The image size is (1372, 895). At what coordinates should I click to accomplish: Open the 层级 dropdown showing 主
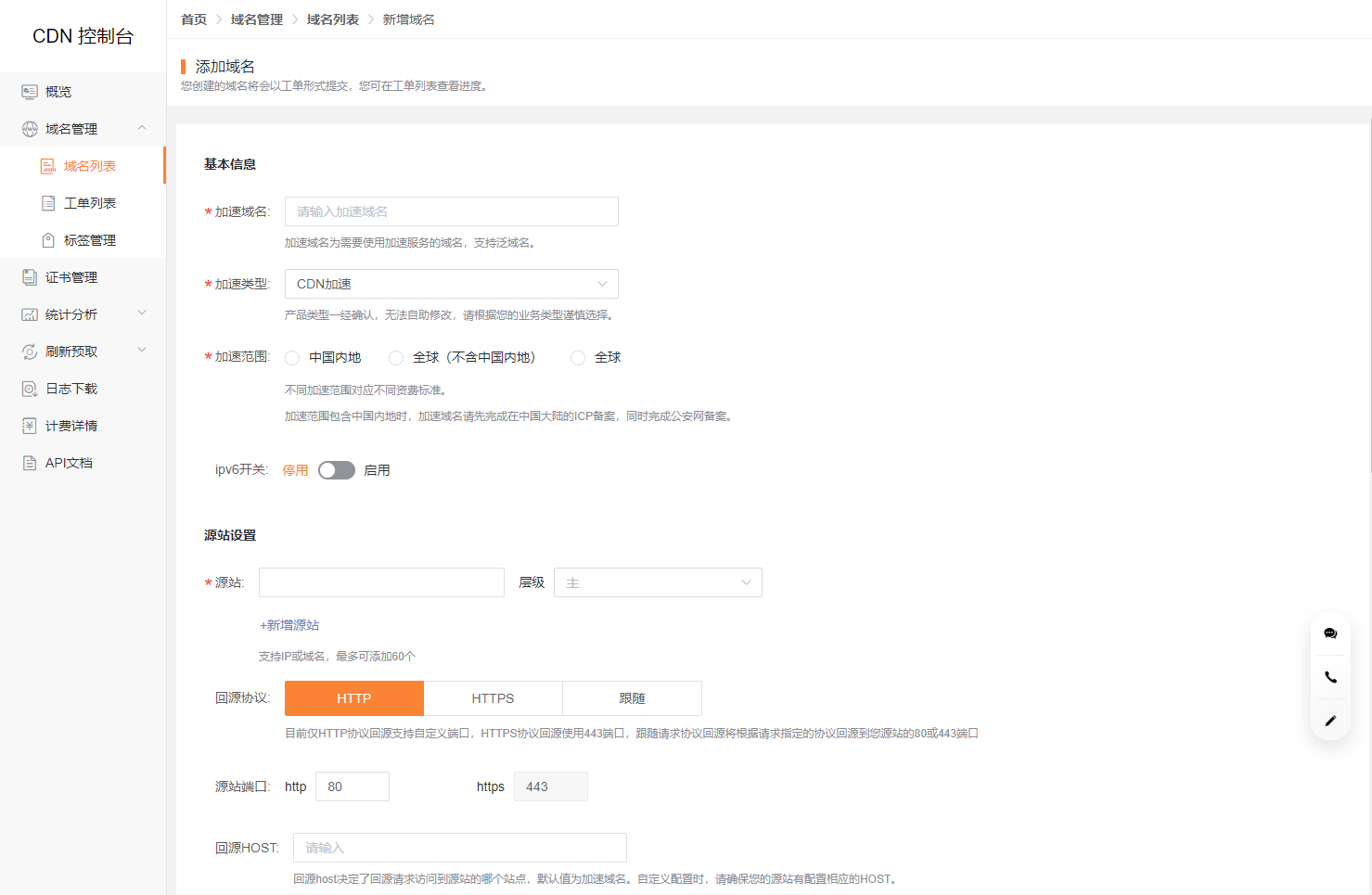pos(658,582)
